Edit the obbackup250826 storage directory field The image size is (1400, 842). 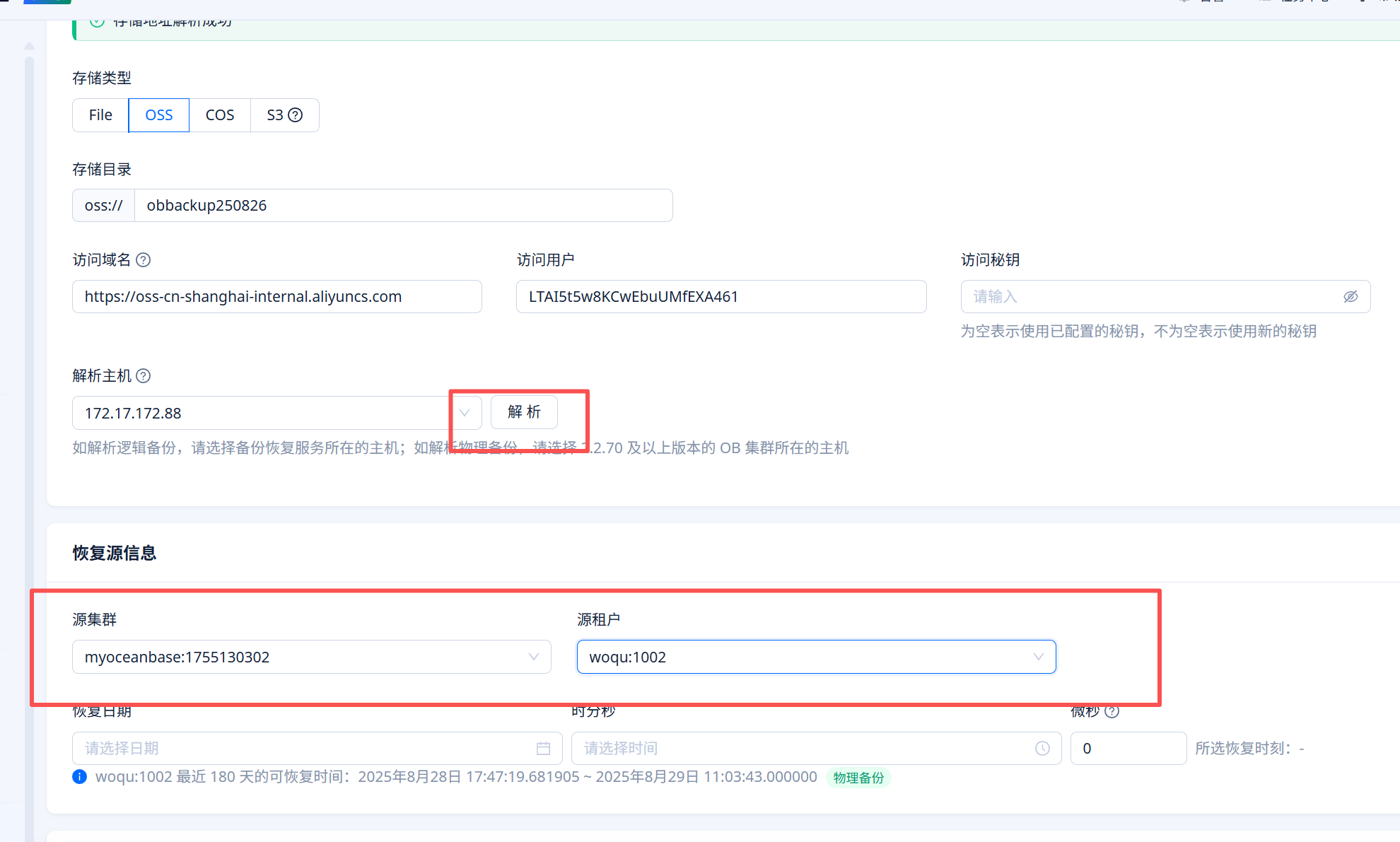403,206
